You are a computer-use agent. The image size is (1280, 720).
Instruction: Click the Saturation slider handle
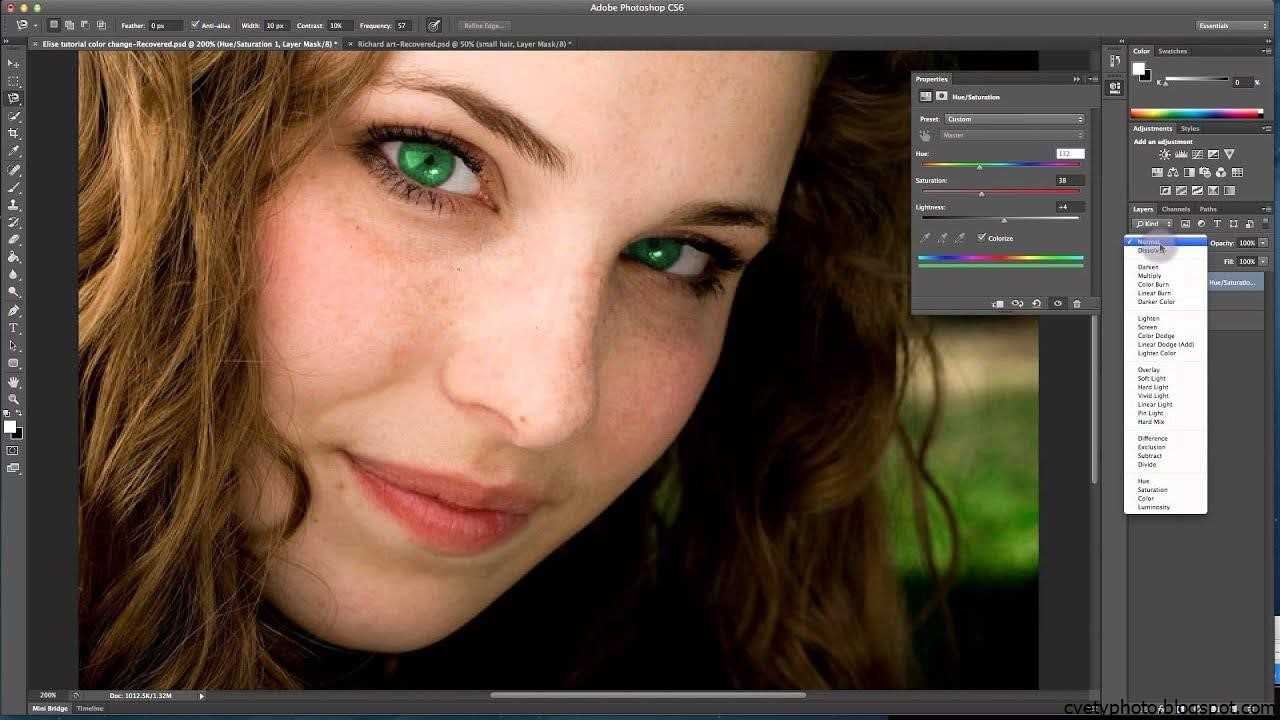point(981,194)
